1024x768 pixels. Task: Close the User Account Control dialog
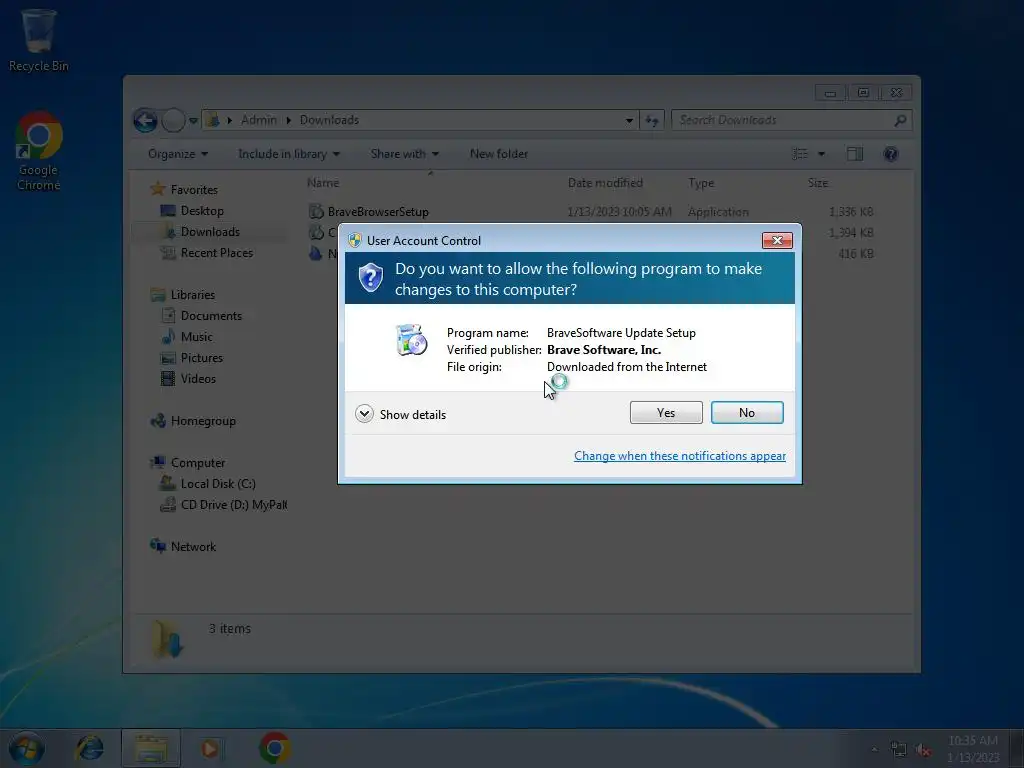pyautogui.click(x=777, y=240)
